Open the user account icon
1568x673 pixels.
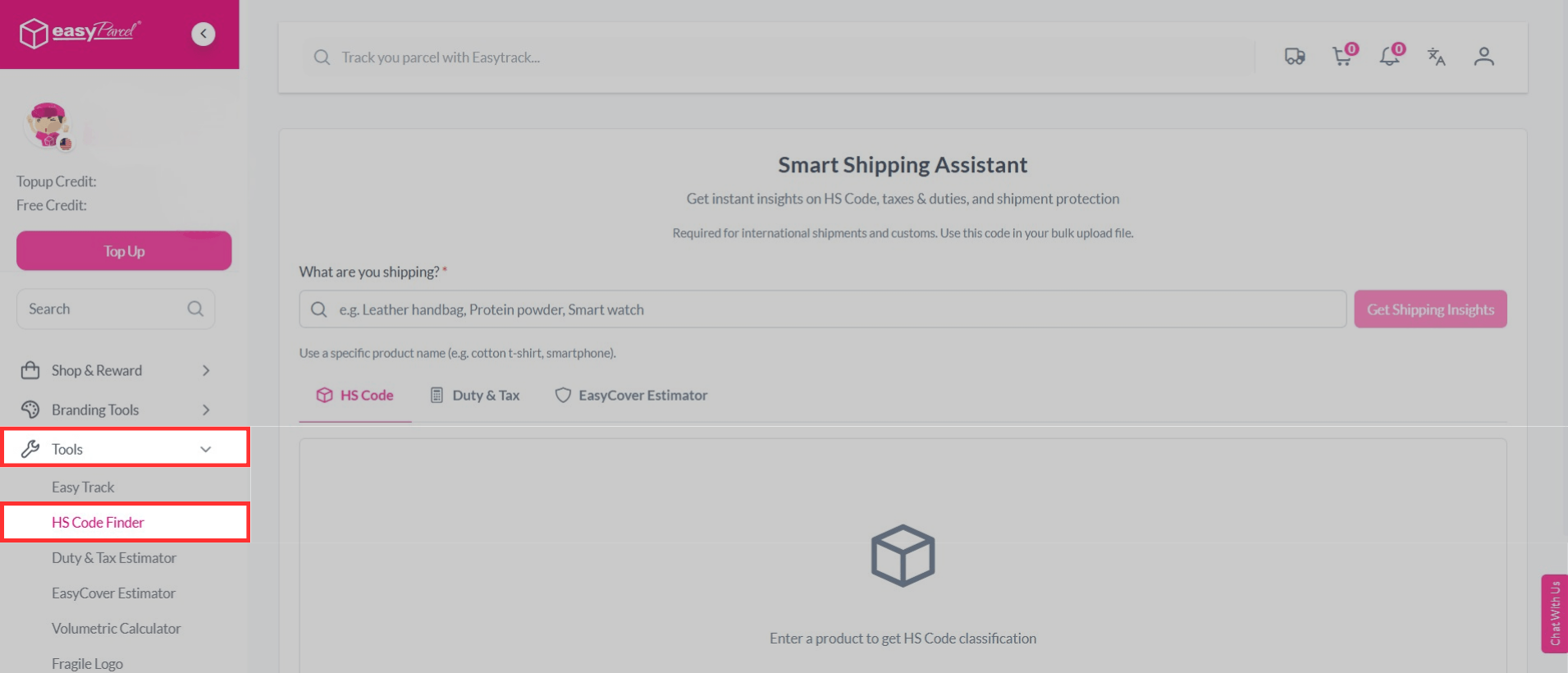[x=1483, y=57]
